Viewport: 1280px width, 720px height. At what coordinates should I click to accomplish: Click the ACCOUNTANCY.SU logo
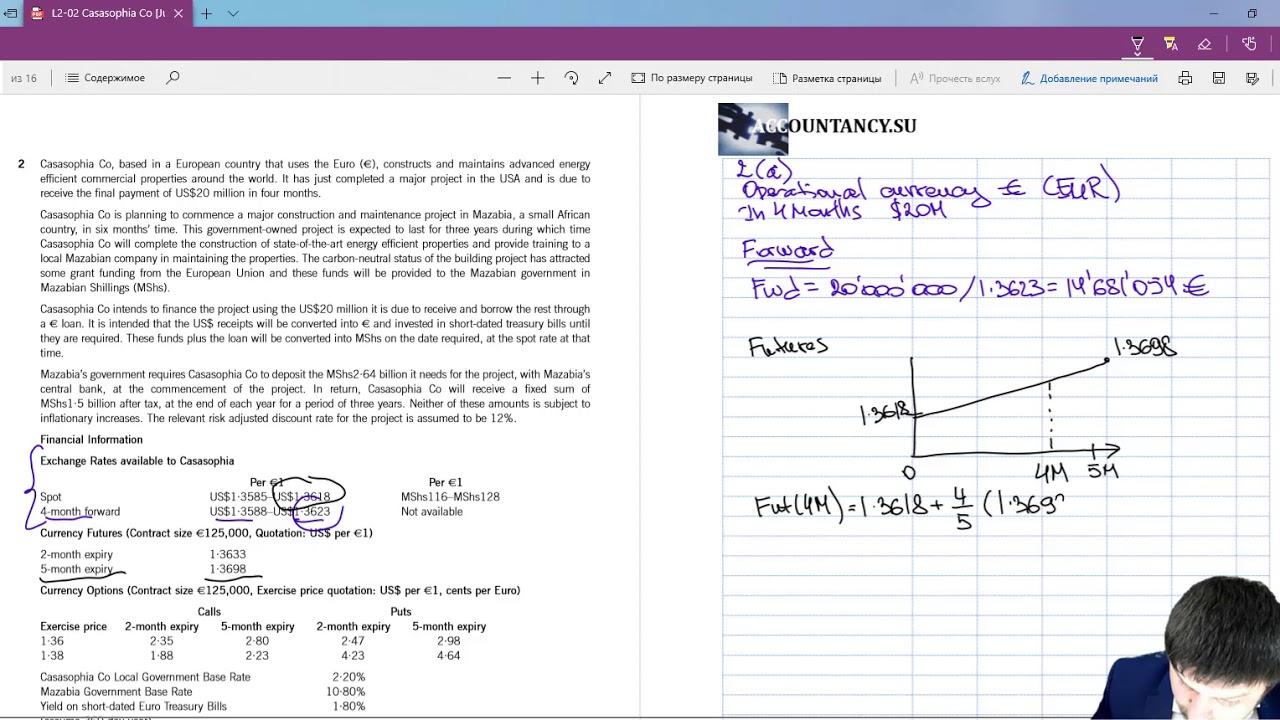[x=817, y=128]
